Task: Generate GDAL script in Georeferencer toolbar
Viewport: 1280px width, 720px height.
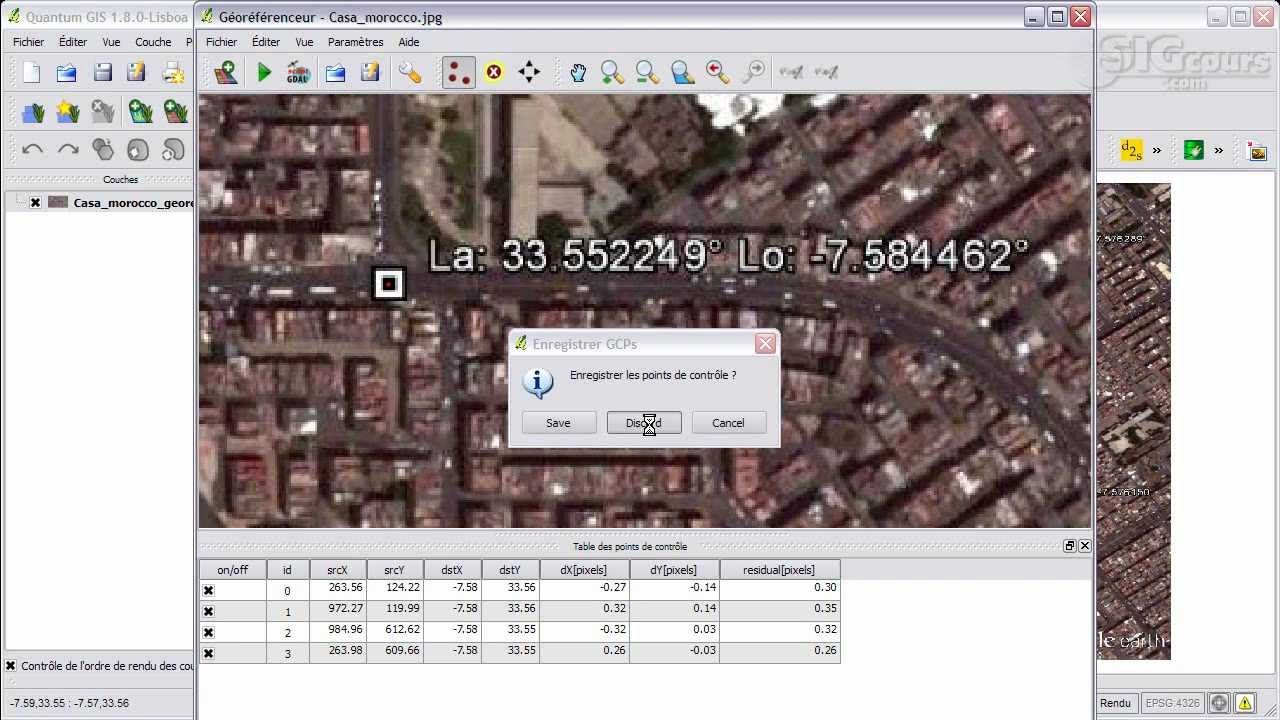Action: [x=298, y=72]
